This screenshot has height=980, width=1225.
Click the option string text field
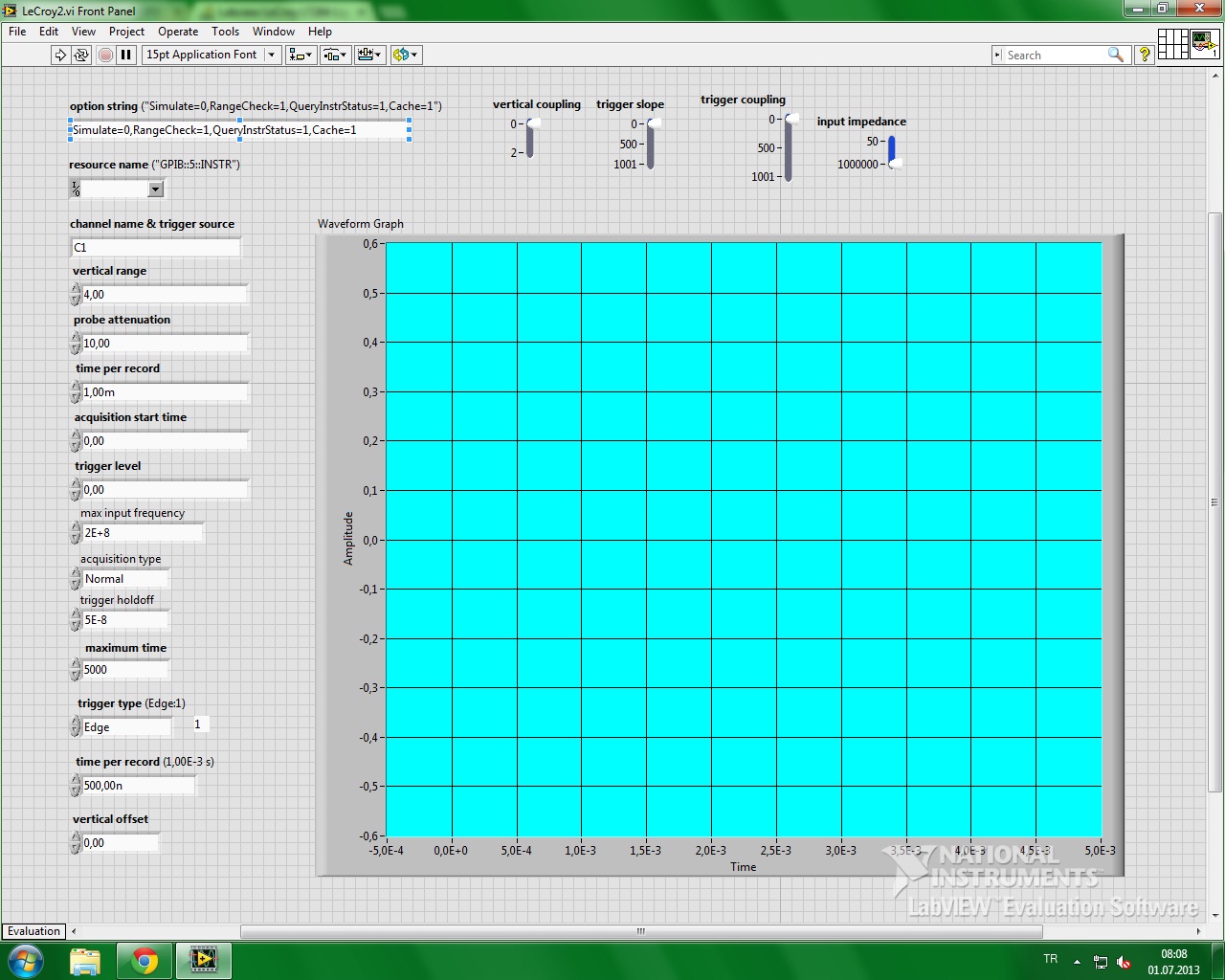(x=240, y=130)
